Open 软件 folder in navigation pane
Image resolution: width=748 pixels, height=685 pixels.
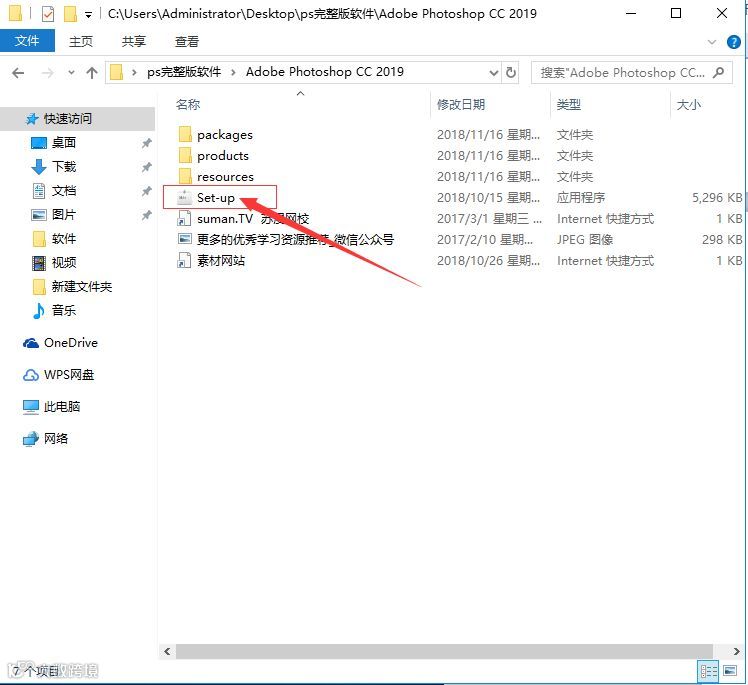pyautogui.click(x=64, y=239)
